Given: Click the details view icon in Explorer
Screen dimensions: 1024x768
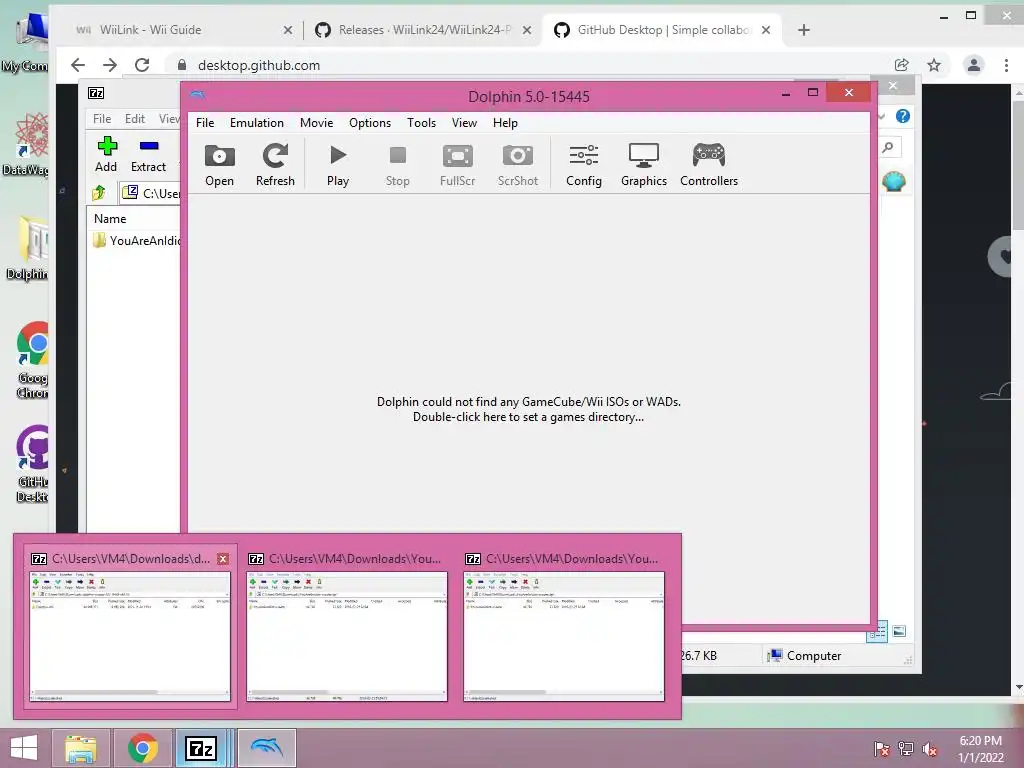Looking at the screenshot, I should [x=877, y=631].
